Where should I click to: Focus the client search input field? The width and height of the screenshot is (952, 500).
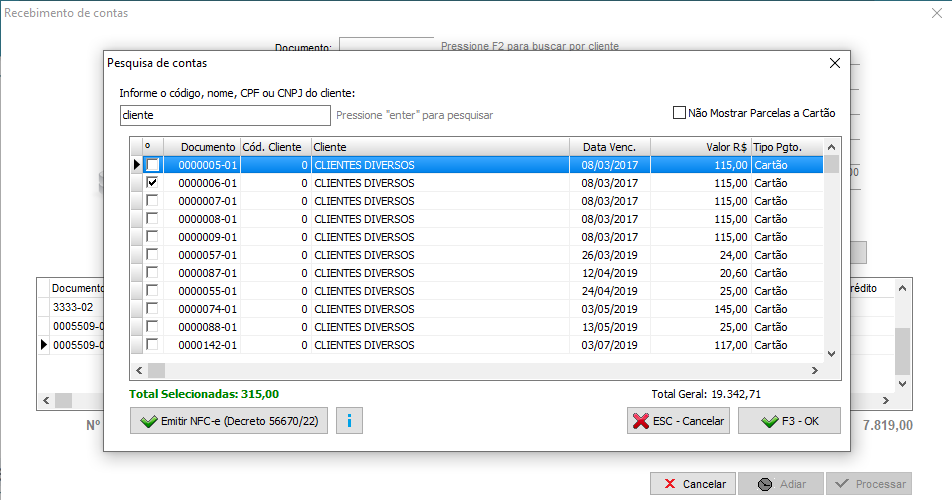(223, 115)
